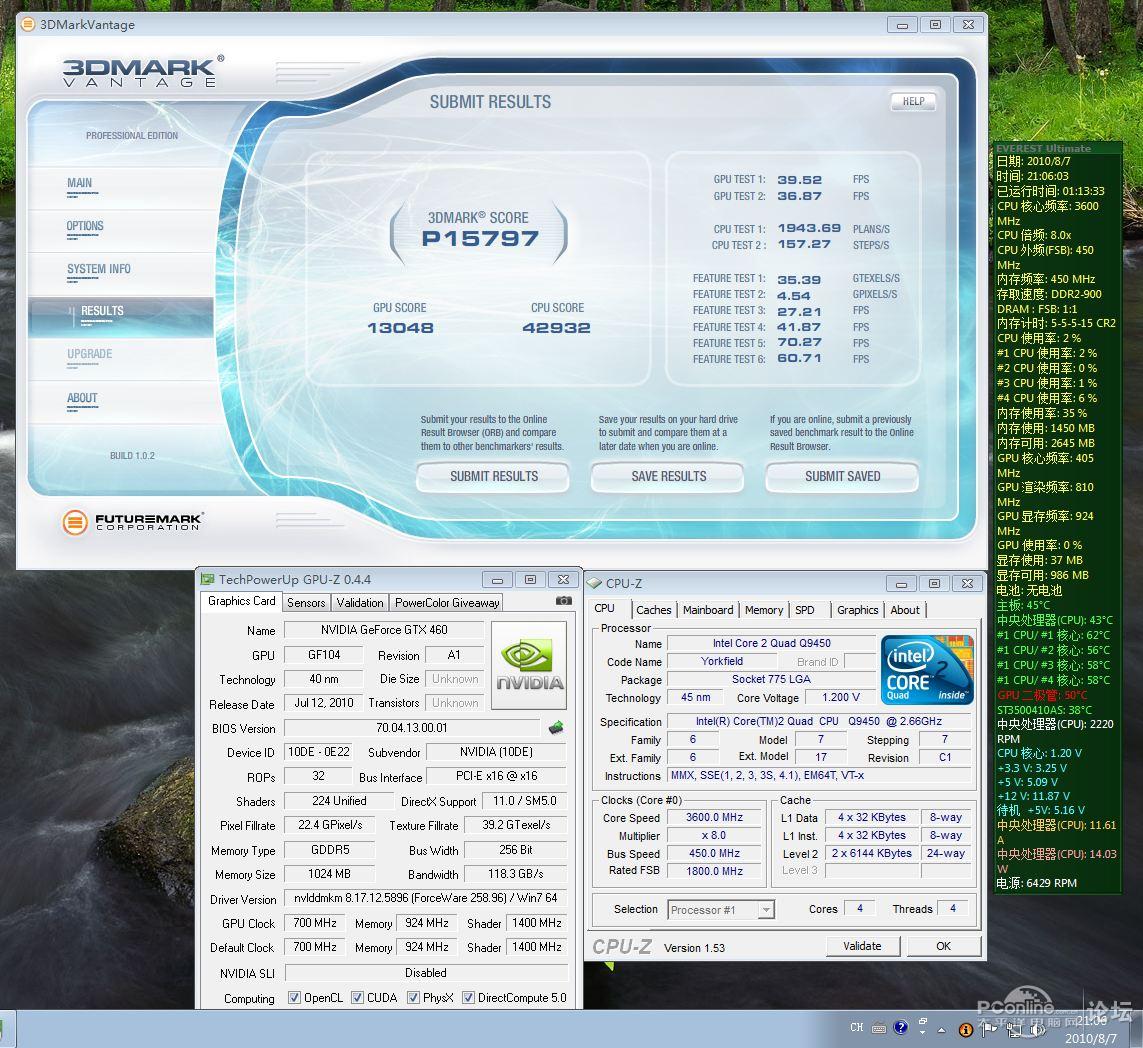Screen dimensions: 1143x1048
Task: Select the Graphics Card tab in GPU-Z
Action: coord(241,601)
